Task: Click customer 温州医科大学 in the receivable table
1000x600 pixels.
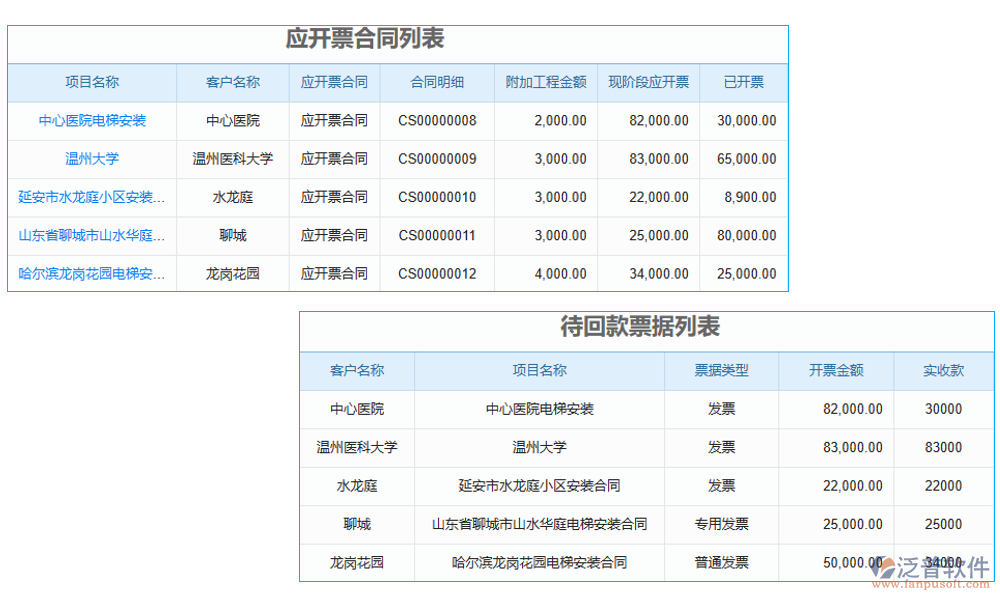Action: [357, 447]
